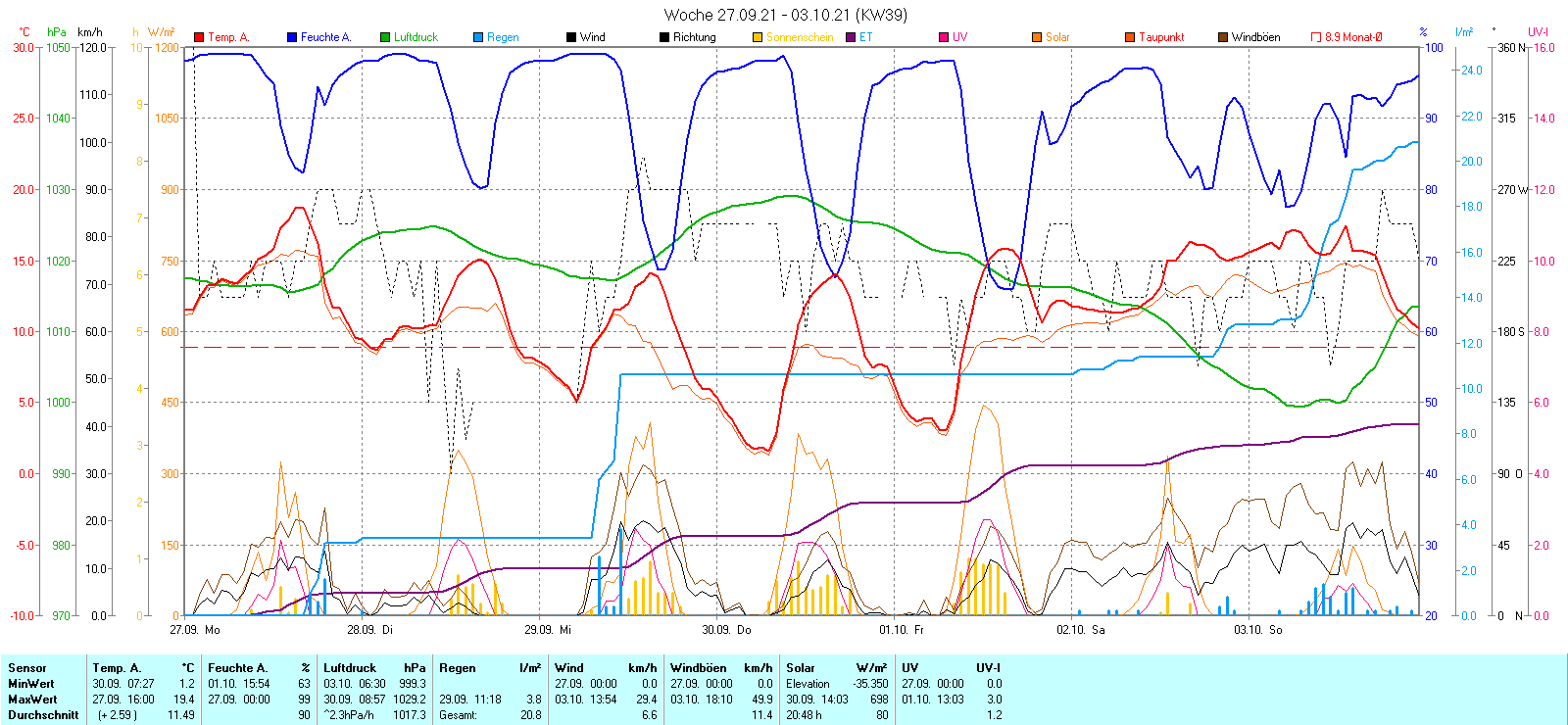This screenshot has height=725, width=1568.
Task: Click the '360 N' wind direction axis value
Action: 1512,47
